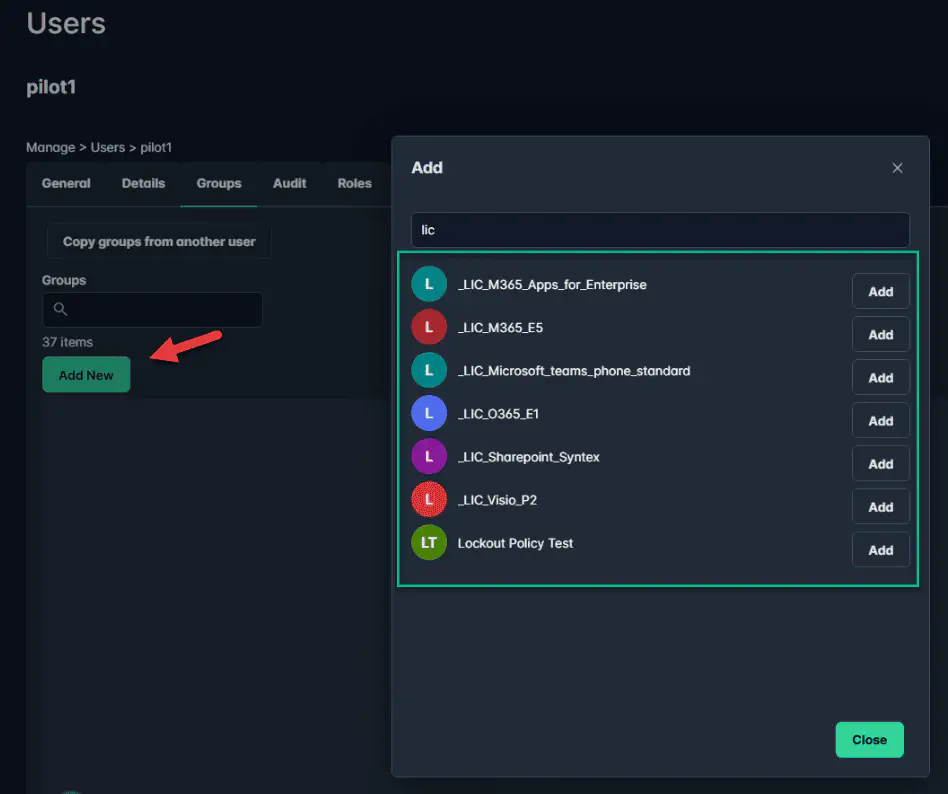This screenshot has width=948, height=794.
Task: Focus the dialog search box containing lic
Action: pos(660,230)
